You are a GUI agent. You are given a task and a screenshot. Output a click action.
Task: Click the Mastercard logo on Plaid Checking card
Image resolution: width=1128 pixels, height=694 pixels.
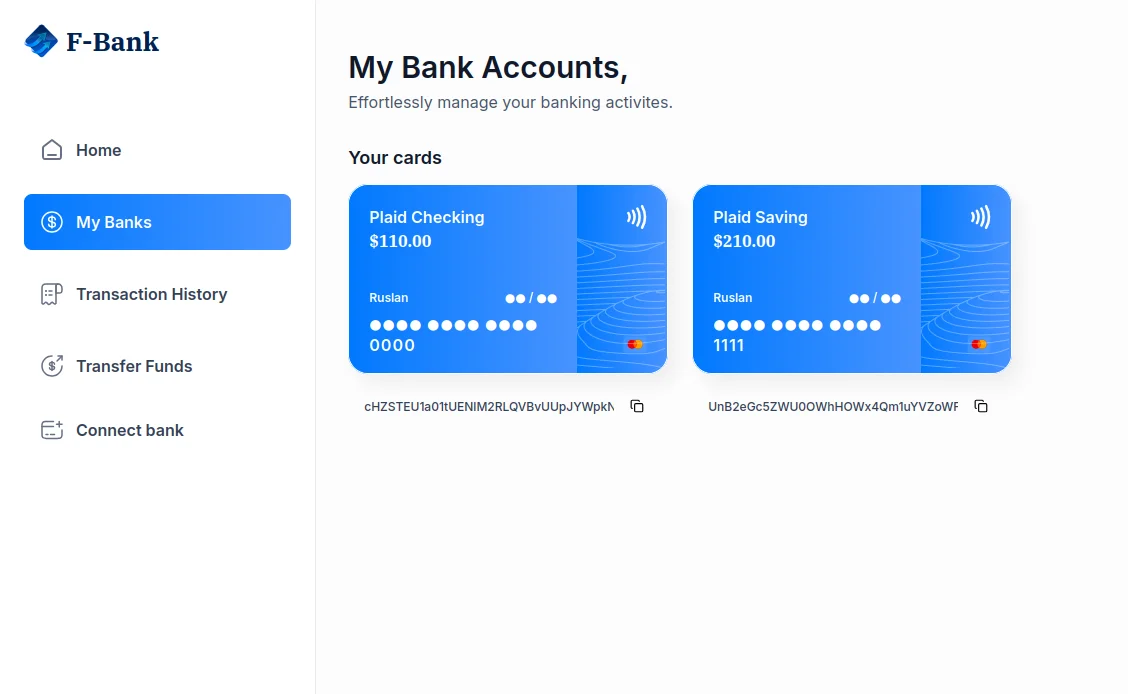click(x=635, y=343)
